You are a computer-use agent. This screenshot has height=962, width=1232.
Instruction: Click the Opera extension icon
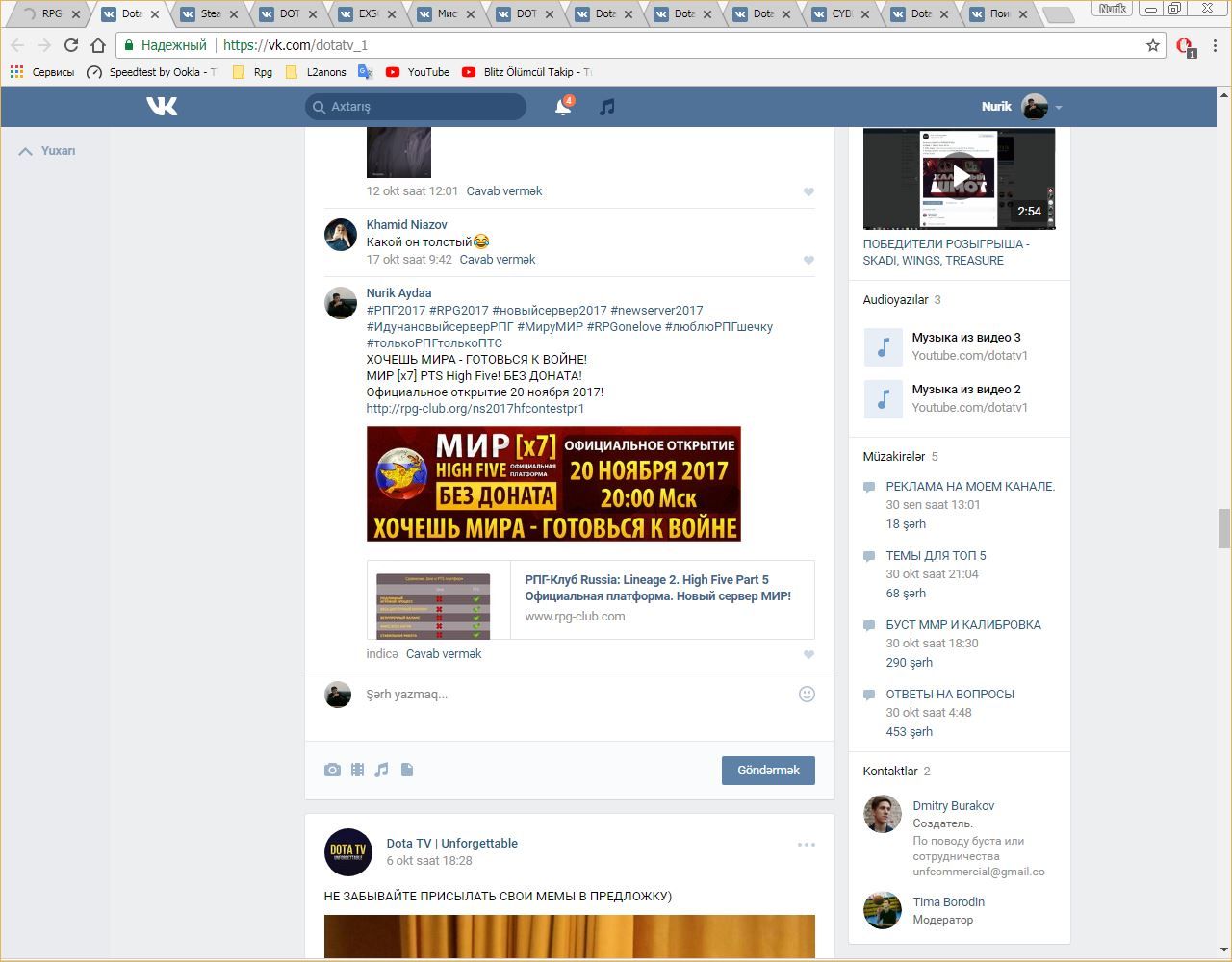click(x=1185, y=46)
